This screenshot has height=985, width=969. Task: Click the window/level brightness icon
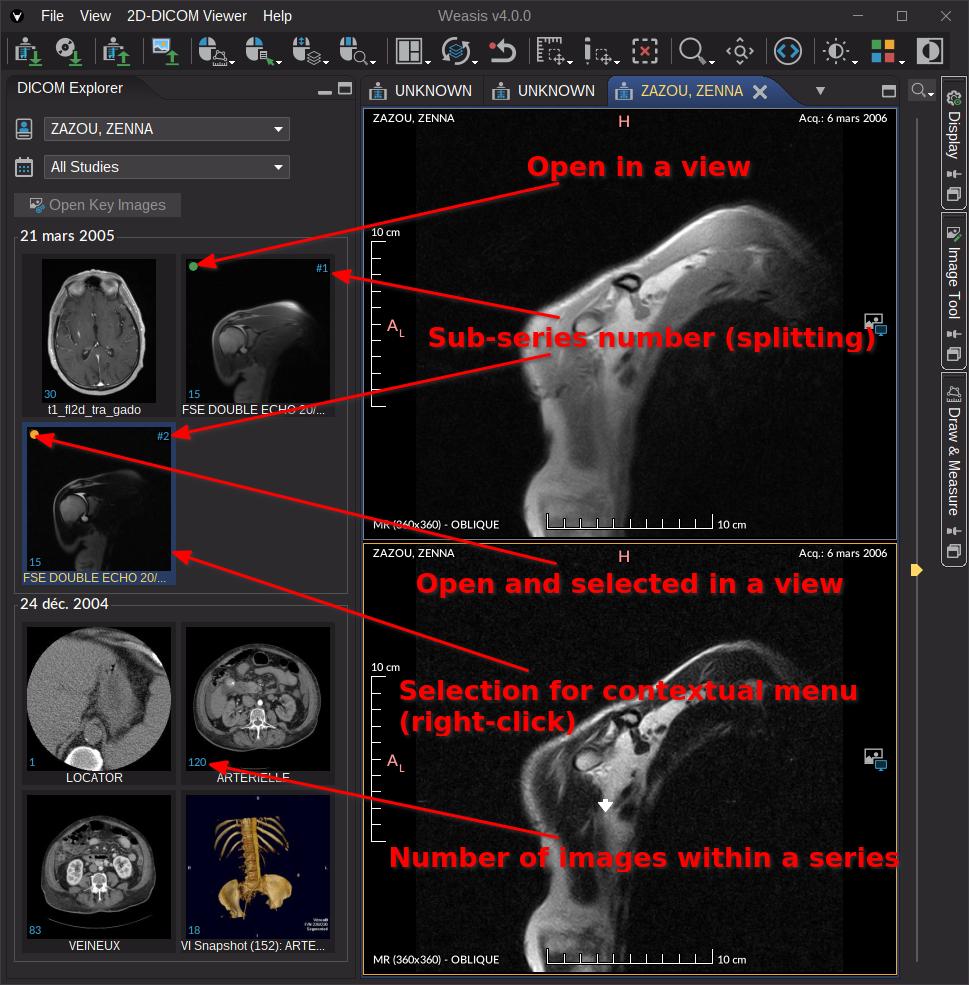[836, 51]
